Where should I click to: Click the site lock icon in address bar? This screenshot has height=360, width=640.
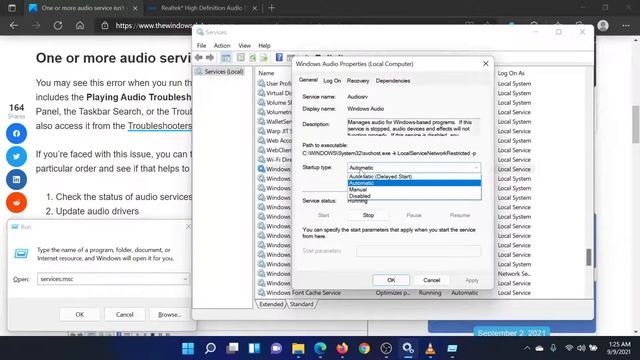point(105,25)
